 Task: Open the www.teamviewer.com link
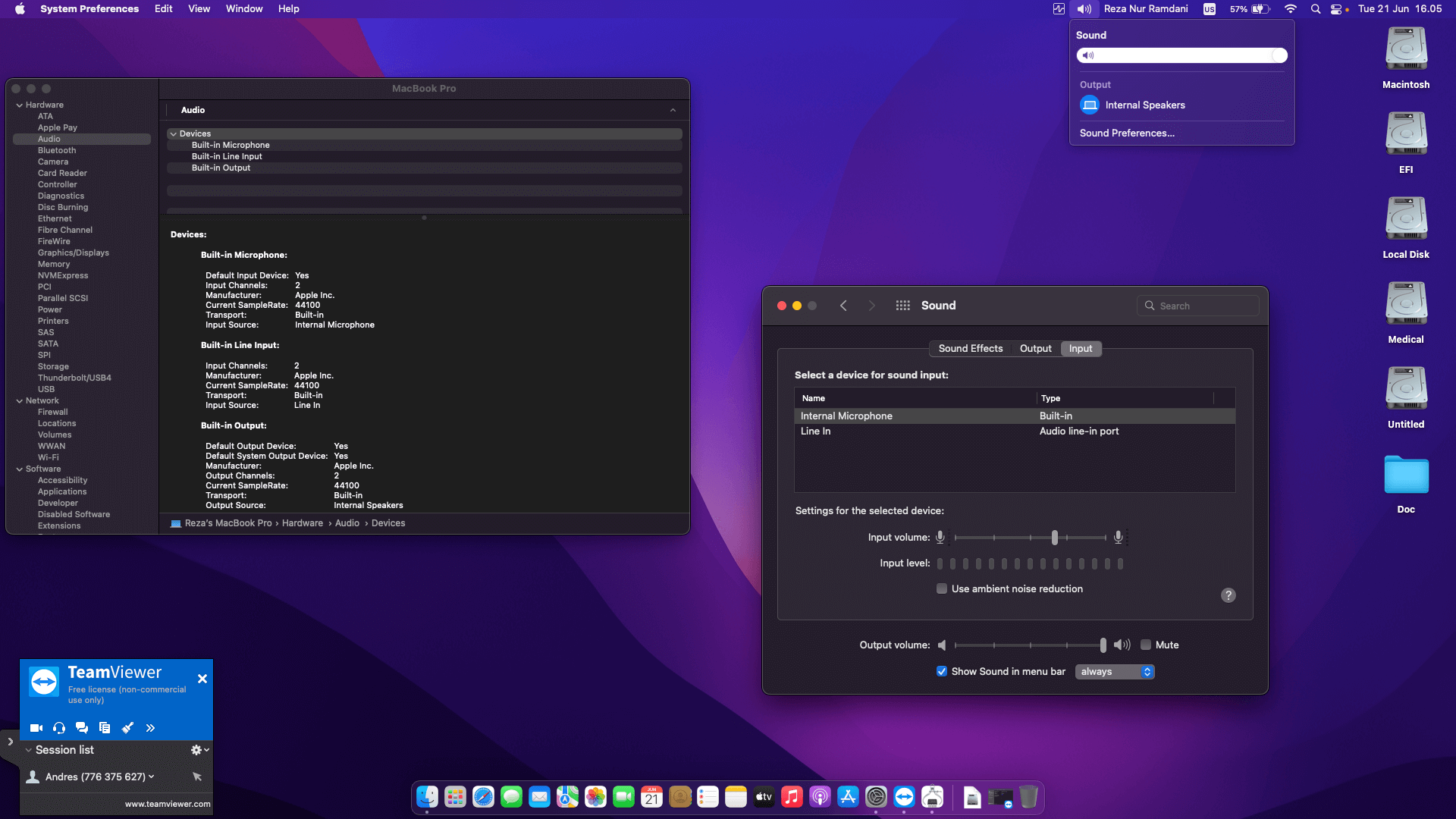click(x=167, y=804)
